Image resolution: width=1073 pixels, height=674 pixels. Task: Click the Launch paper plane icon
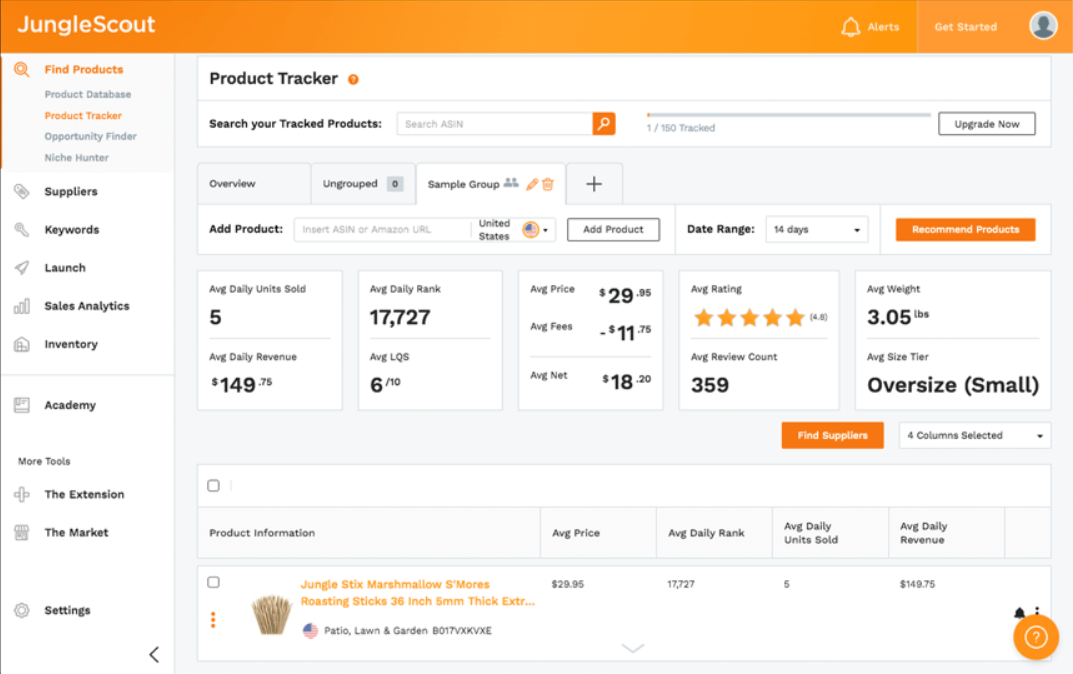[x=22, y=268]
